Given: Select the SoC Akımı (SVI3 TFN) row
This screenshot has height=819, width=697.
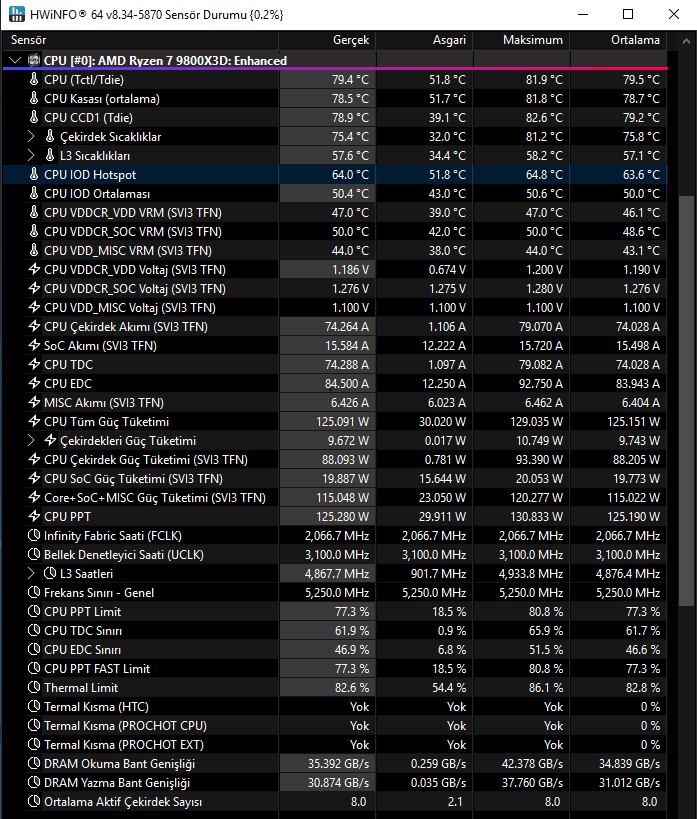Looking at the screenshot, I should pyautogui.click(x=334, y=345).
